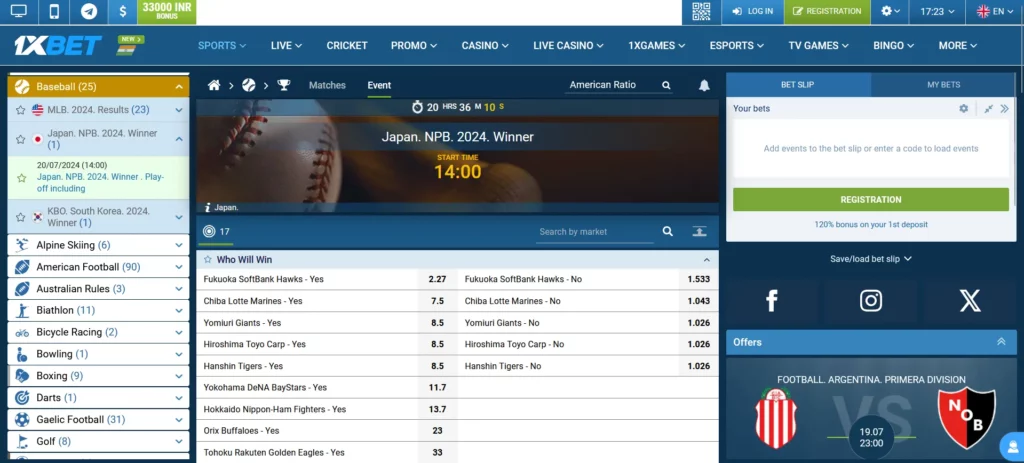Screen dimensions: 1024x463
Task: Click the green REGISTRATION button in bet slip
Action: pyautogui.click(x=871, y=199)
